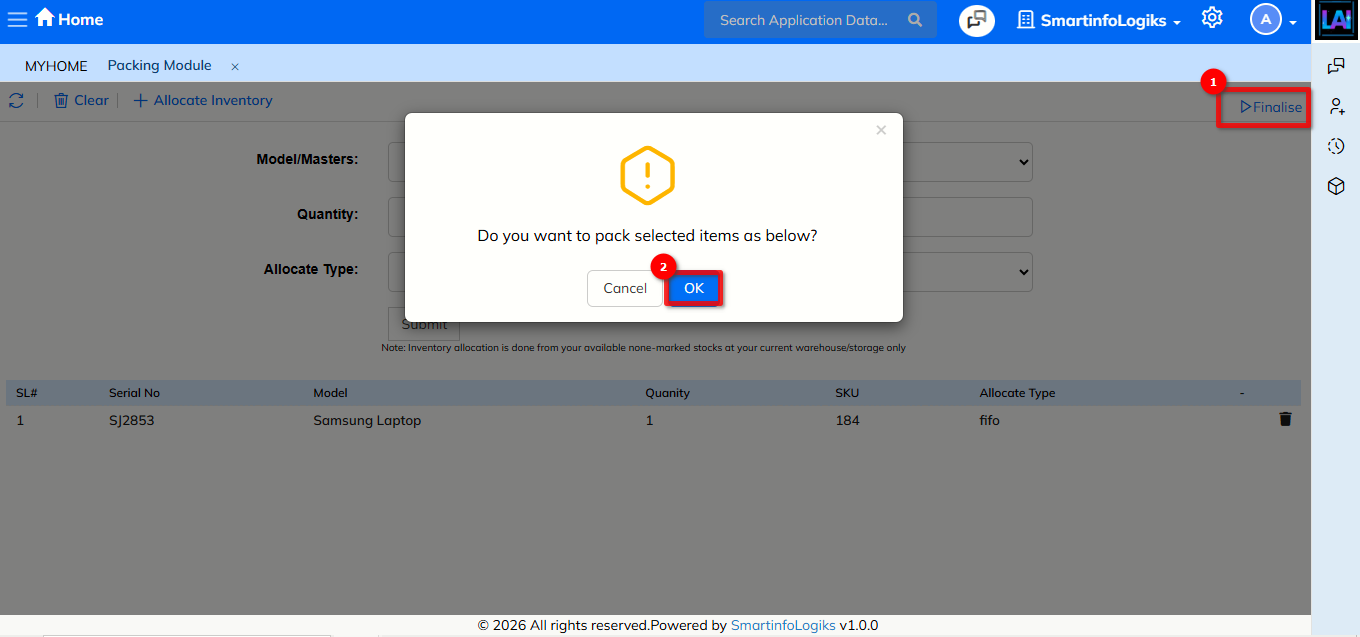Open the history clock icon in sidebar
The width and height of the screenshot is (1360, 637).
click(1336, 146)
